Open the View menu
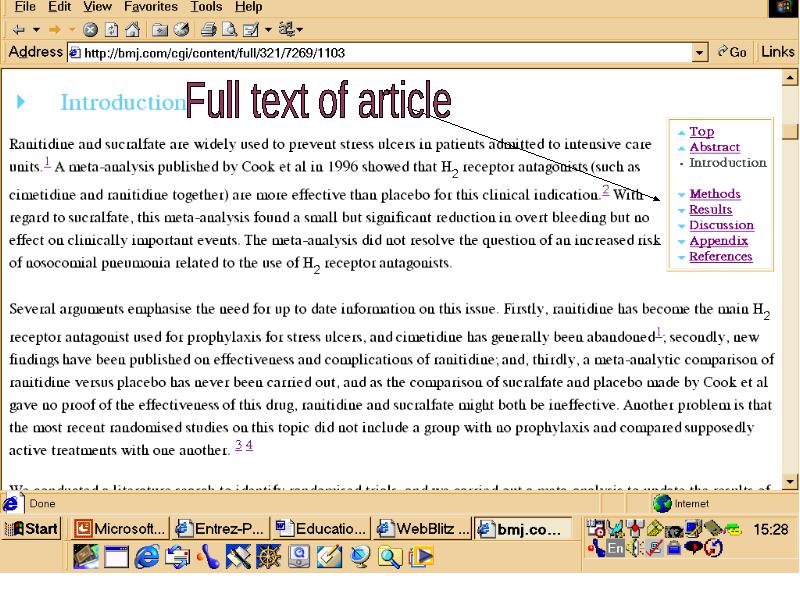The width and height of the screenshot is (800, 600). (x=97, y=7)
